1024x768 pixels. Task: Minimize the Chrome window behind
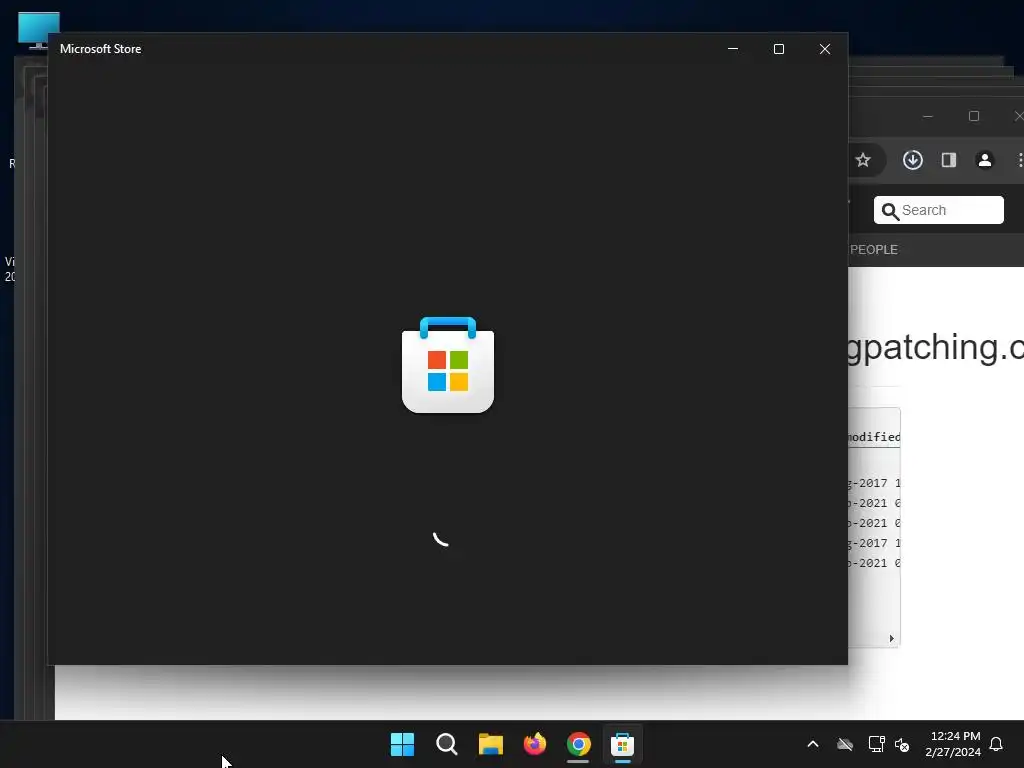(x=927, y=116)
